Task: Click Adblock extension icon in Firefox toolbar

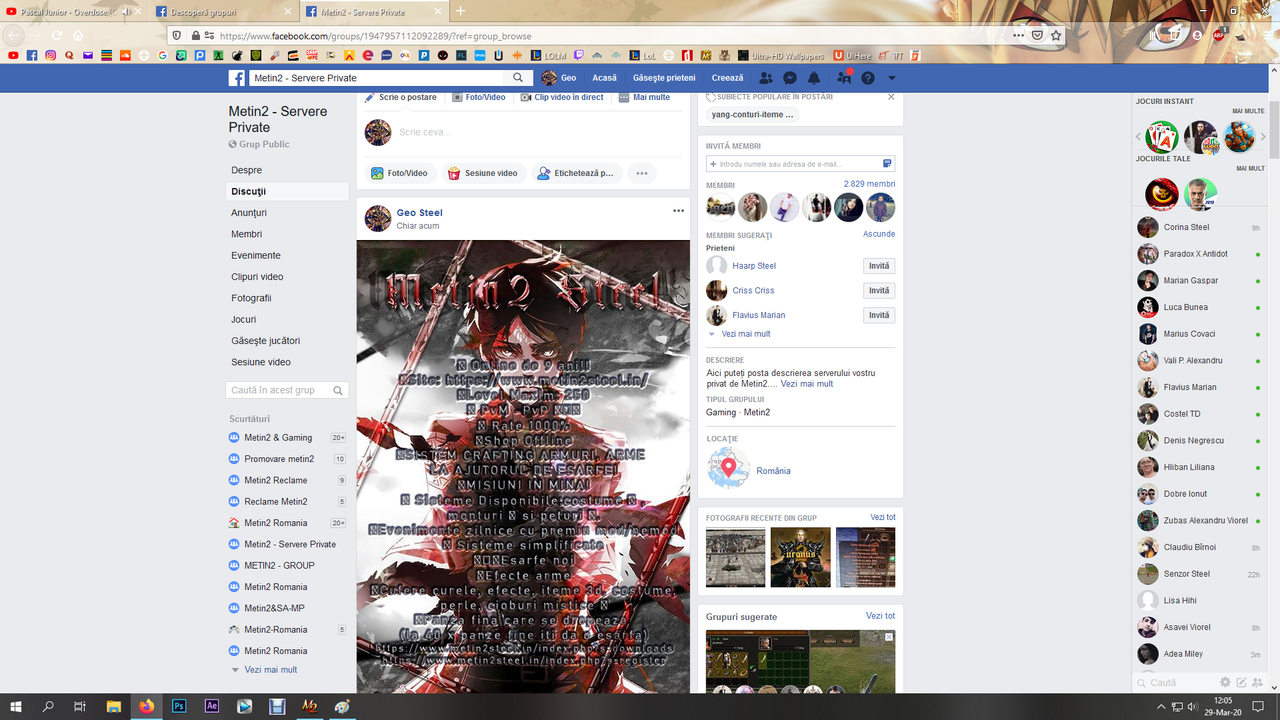Action: 1220,35
